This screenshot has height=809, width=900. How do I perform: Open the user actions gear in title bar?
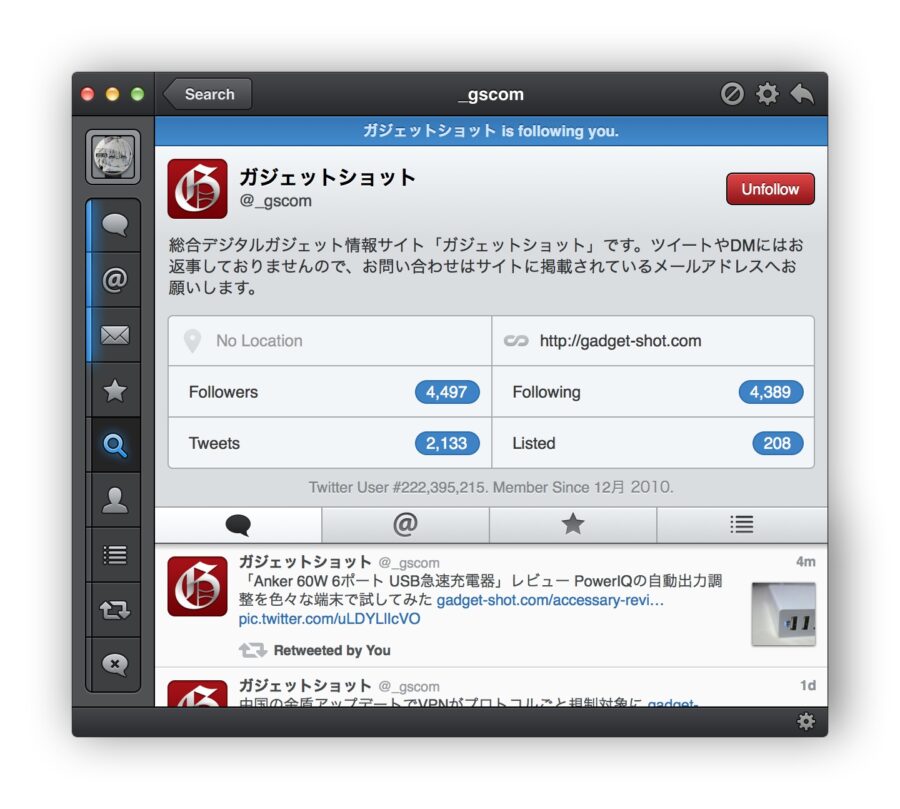pos(767,94)
